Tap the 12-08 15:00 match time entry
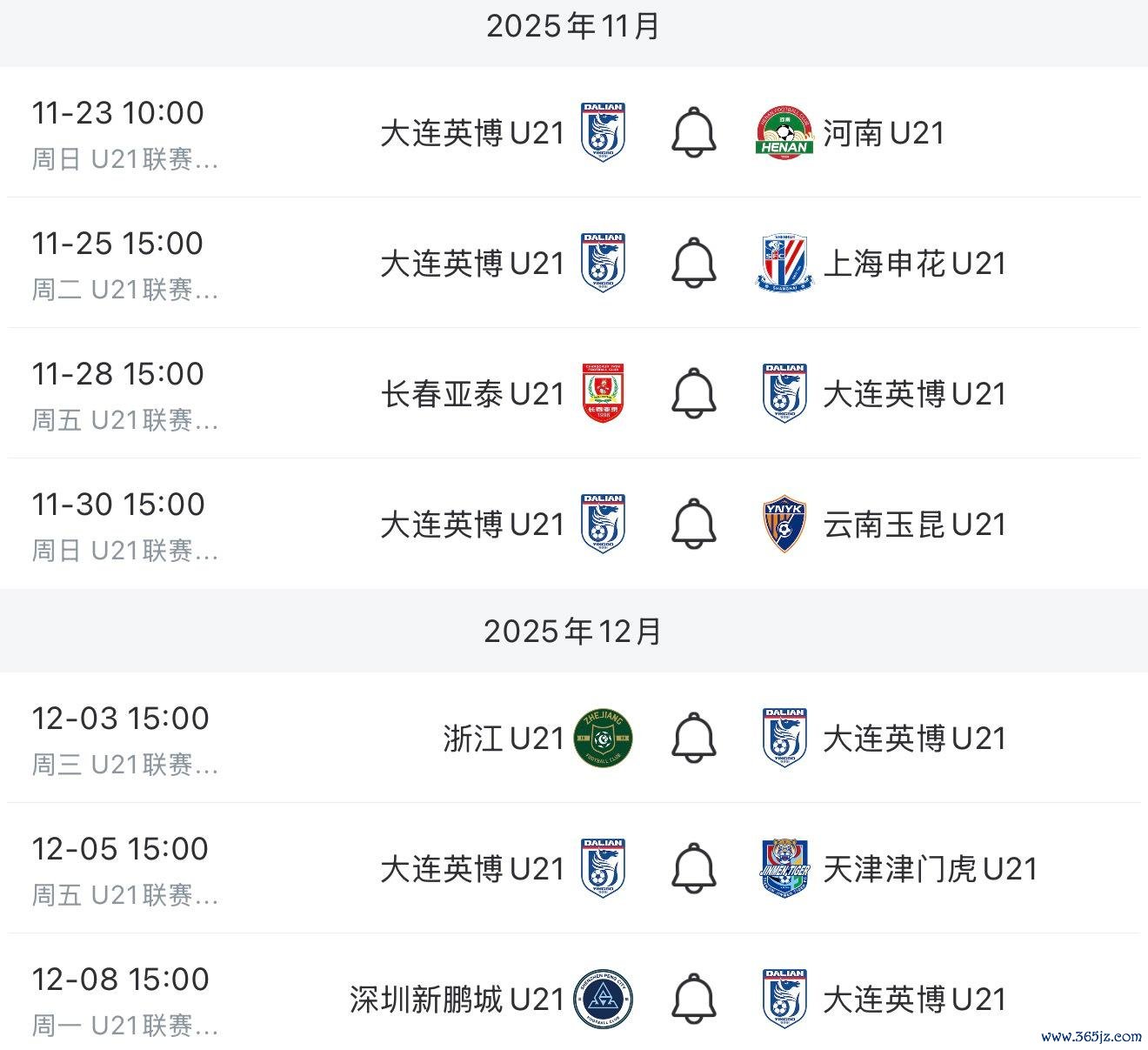The height and width of the screenshot is (1050, 1148). [x=120, y=980]
